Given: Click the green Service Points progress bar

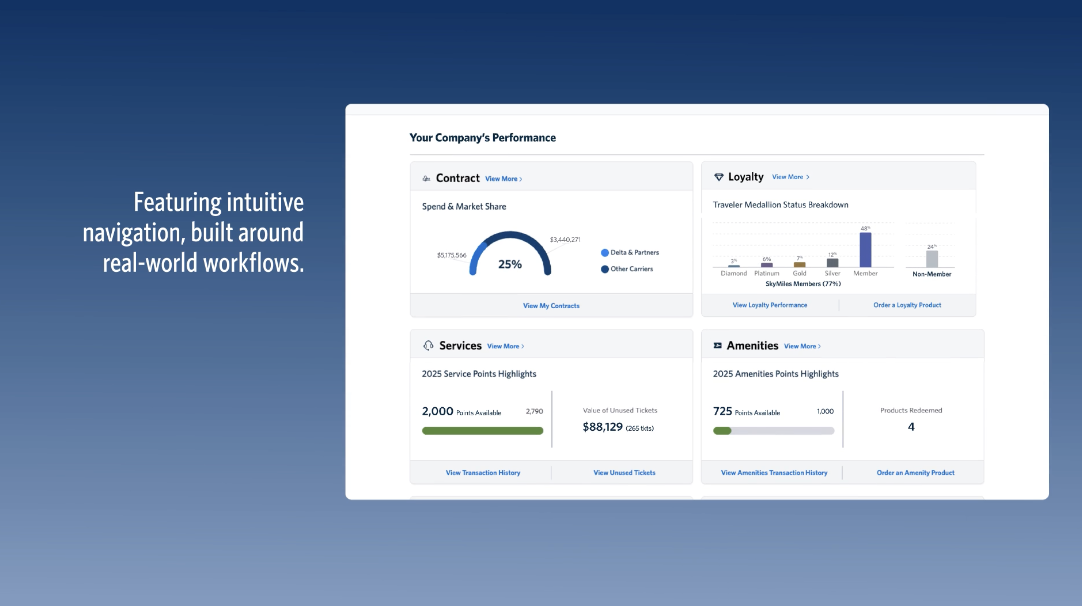Looking at the screenshot, I should click(x=482, y=431).
